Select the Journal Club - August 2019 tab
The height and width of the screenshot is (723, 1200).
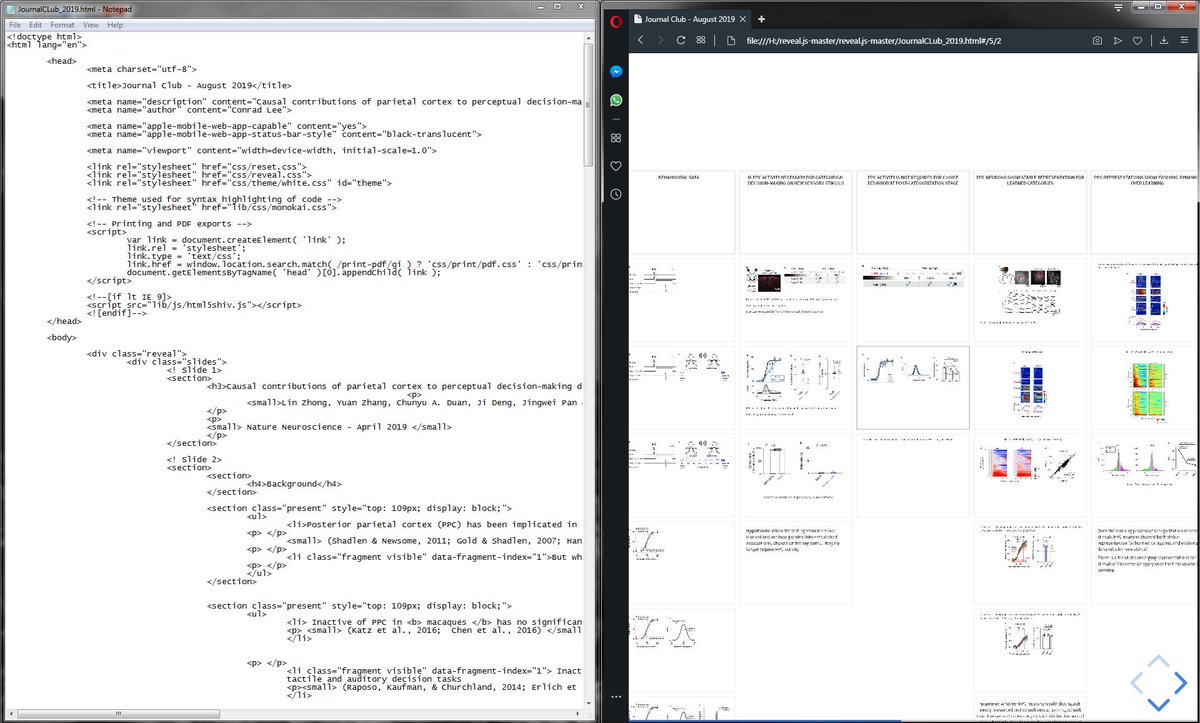pos(690,19)
